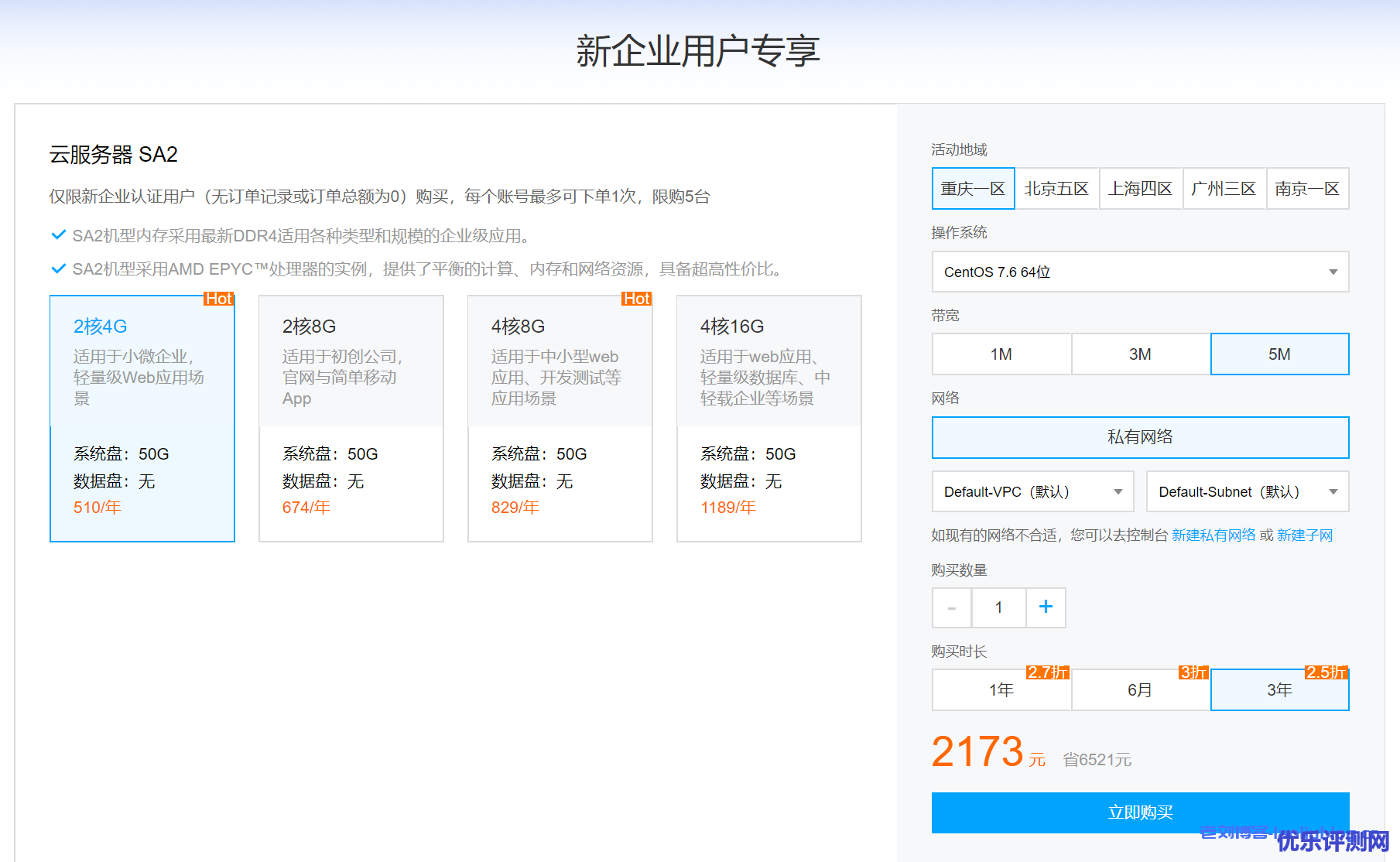Increase purchase quantity with plus button
Image resolution: width=1400 pixels, height=862 pixels.
pyautogui.click(x=1046, y=607)
